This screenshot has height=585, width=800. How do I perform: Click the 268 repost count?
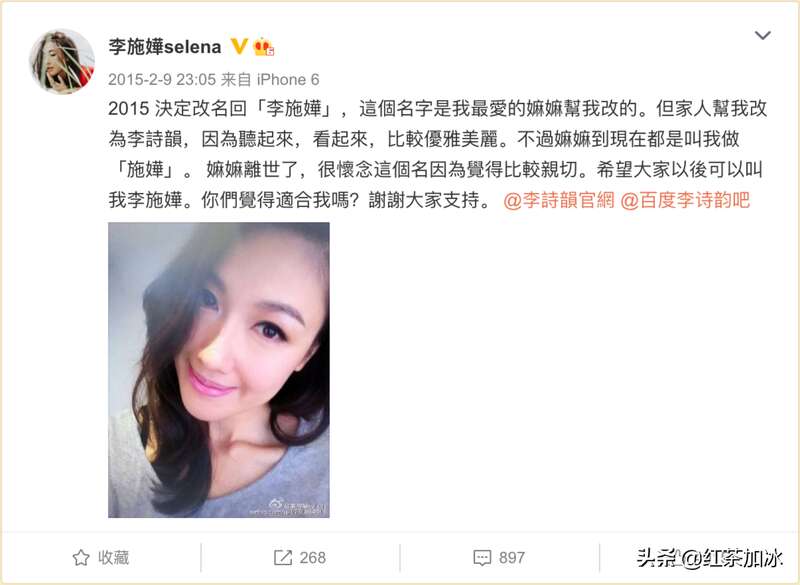[x=312, y=557]
